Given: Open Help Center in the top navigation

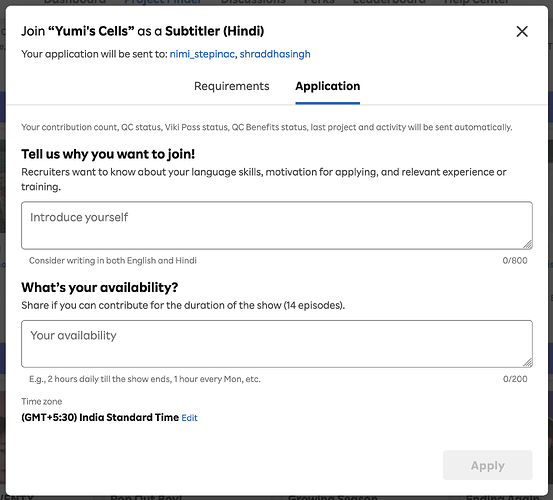Looking at the screenshot, I should pos(476,2).
